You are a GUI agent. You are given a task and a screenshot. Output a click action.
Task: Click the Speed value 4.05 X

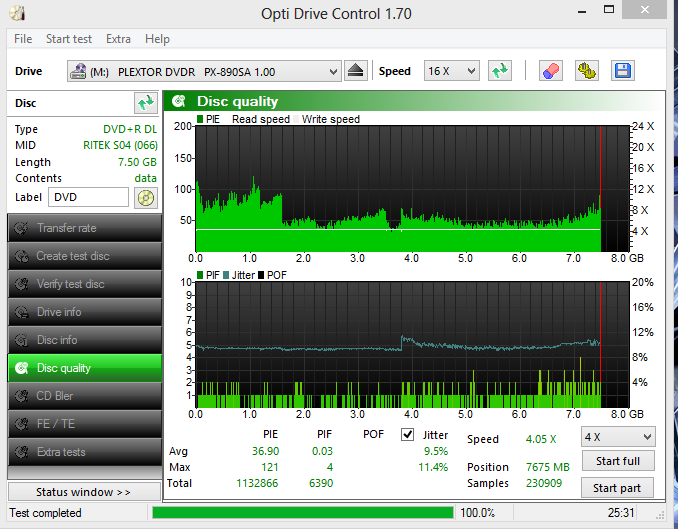tap(540, 439)
